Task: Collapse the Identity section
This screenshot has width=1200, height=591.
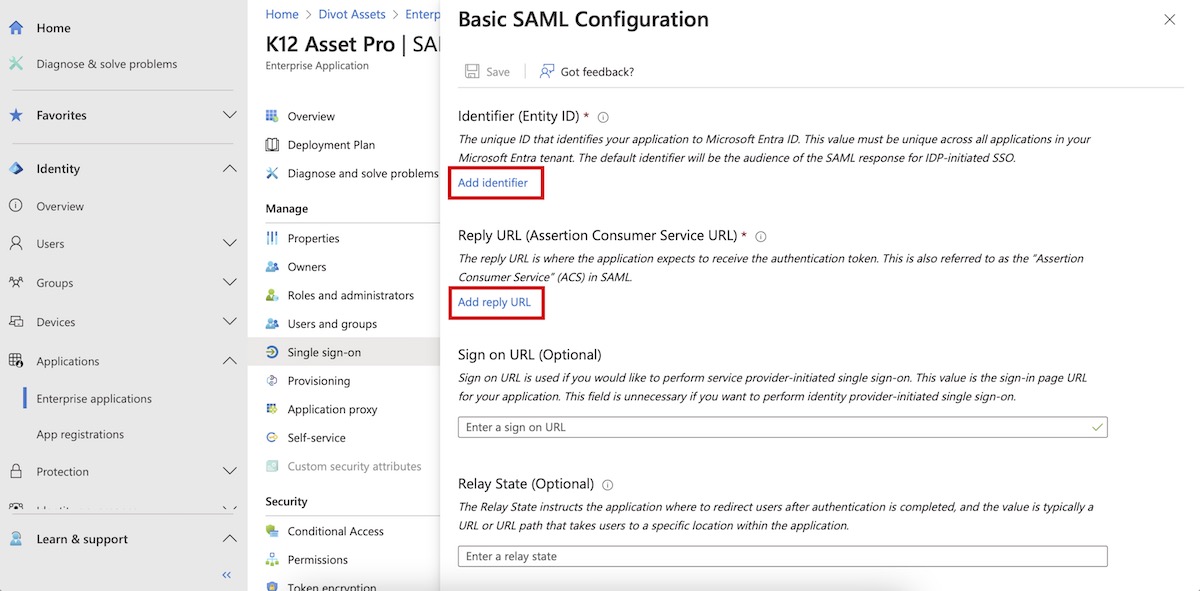Action: click(x=229, y=169)
